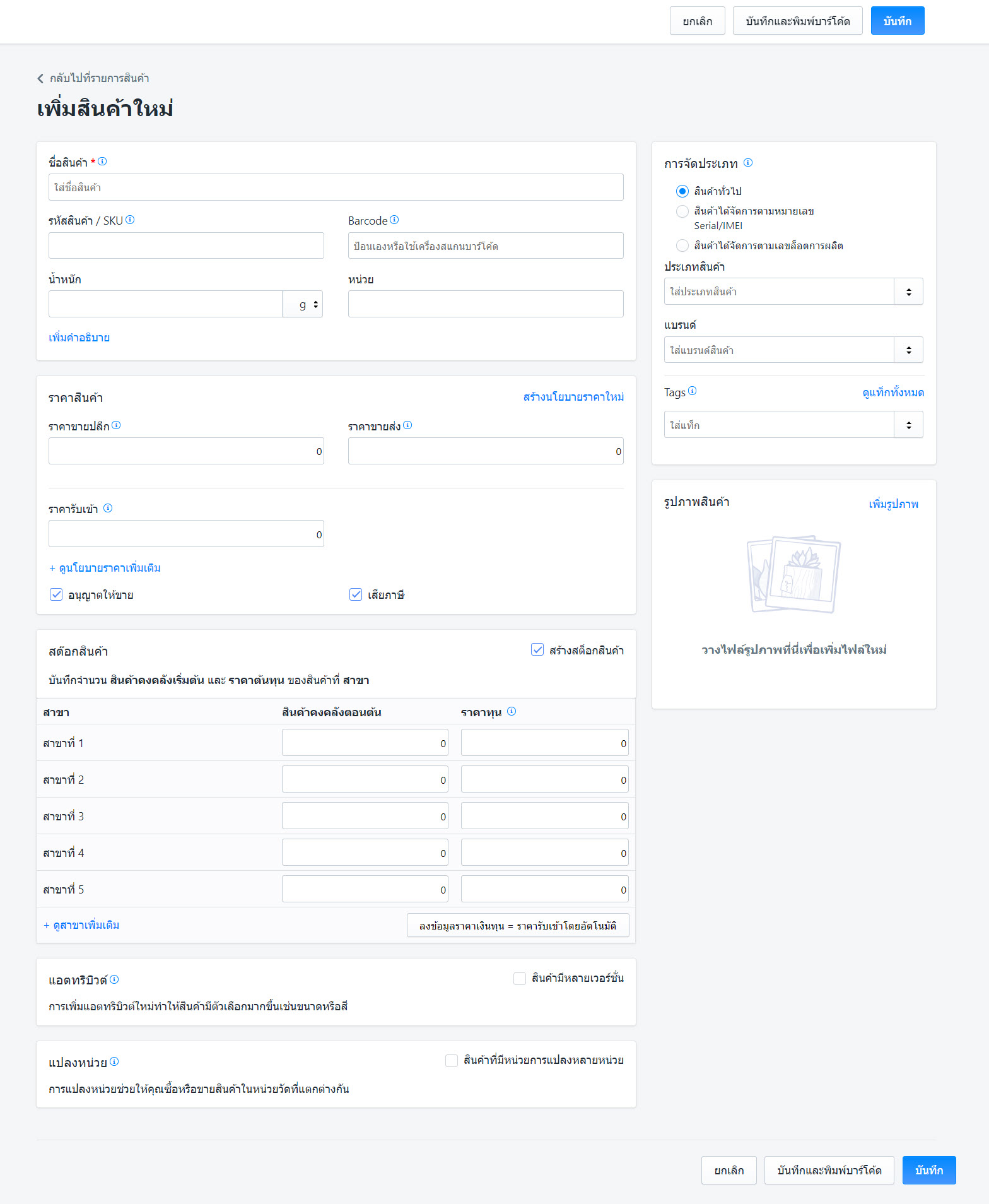Open the แบรนด์ dropdown
The height and width of the screenshot is (1204, 989).
point(908,350)
